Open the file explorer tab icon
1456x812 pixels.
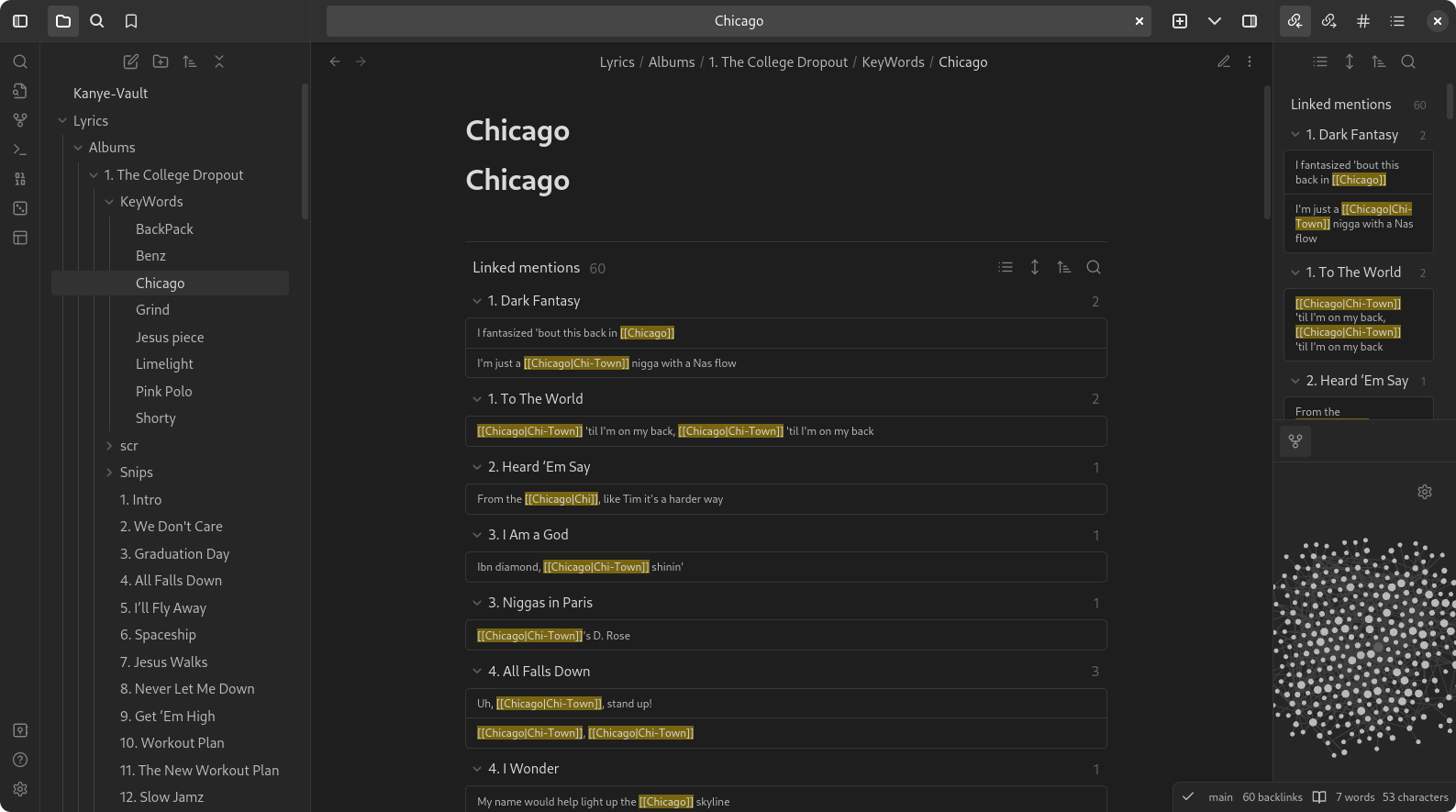point(63,21)
